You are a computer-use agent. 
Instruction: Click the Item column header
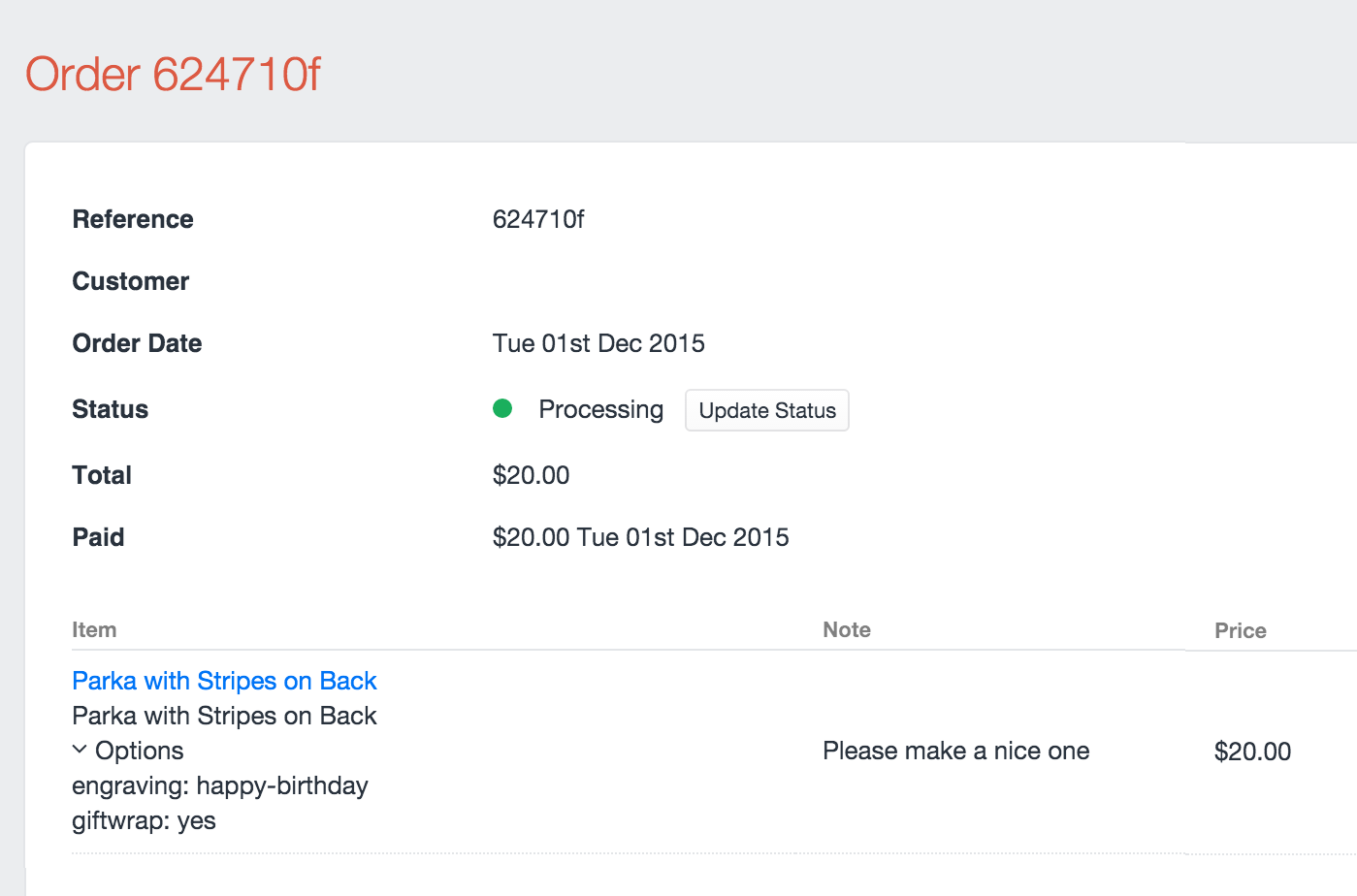tap(94, 630)
